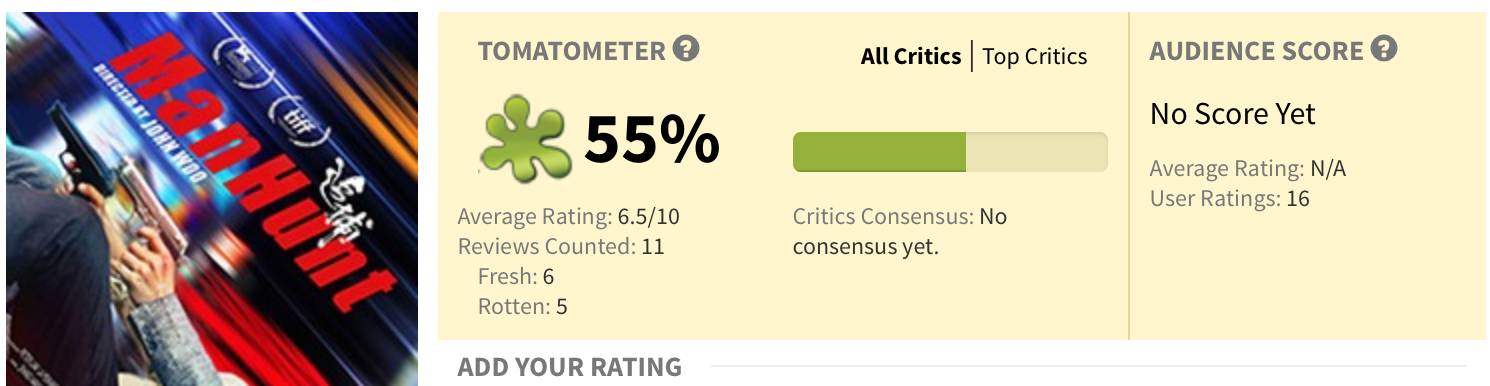Click the audience Average Rating N/A text
1490x386 pixels.
(1248, 168)
